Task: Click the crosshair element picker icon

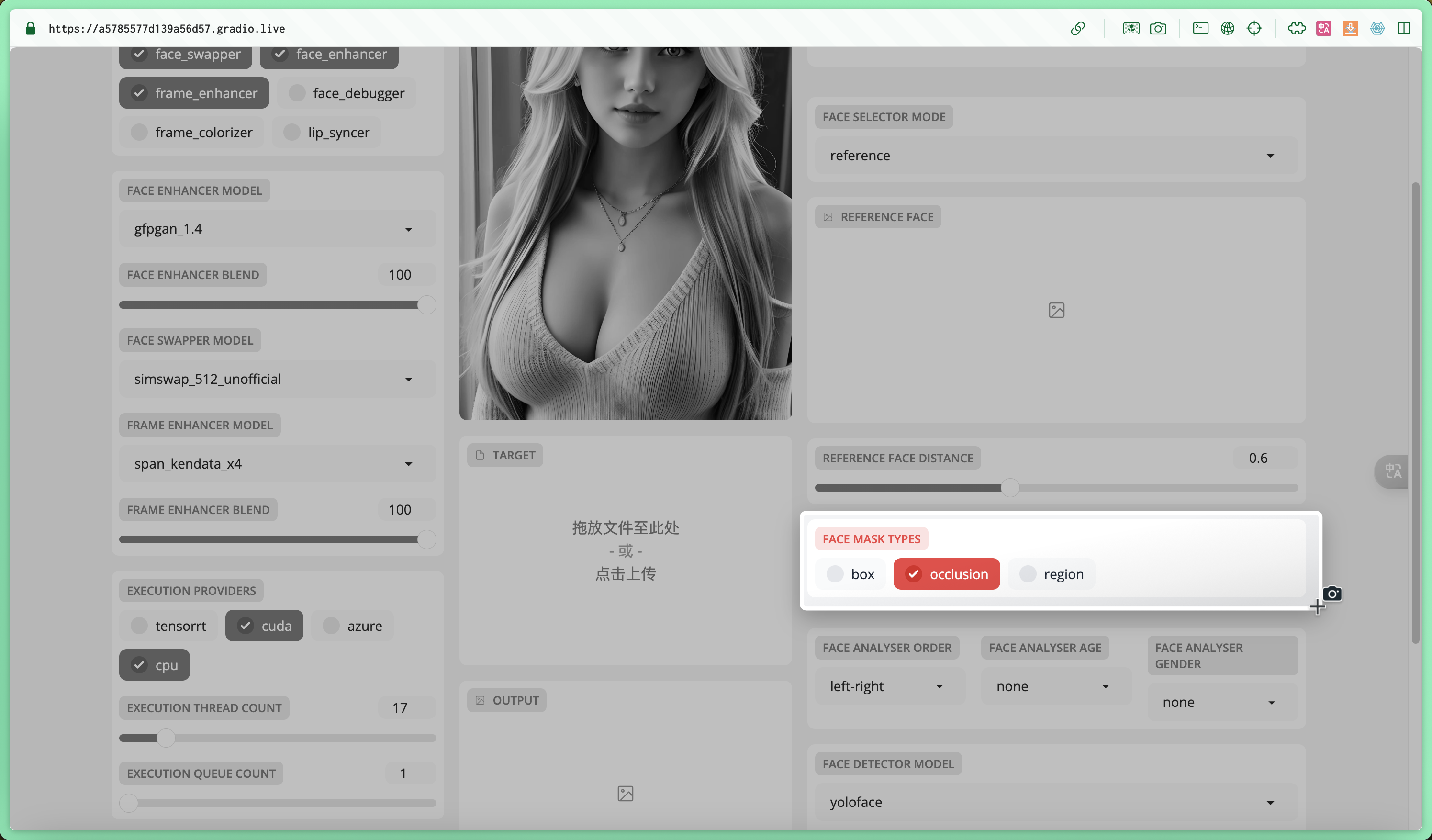Action: tap(1254, 28)
